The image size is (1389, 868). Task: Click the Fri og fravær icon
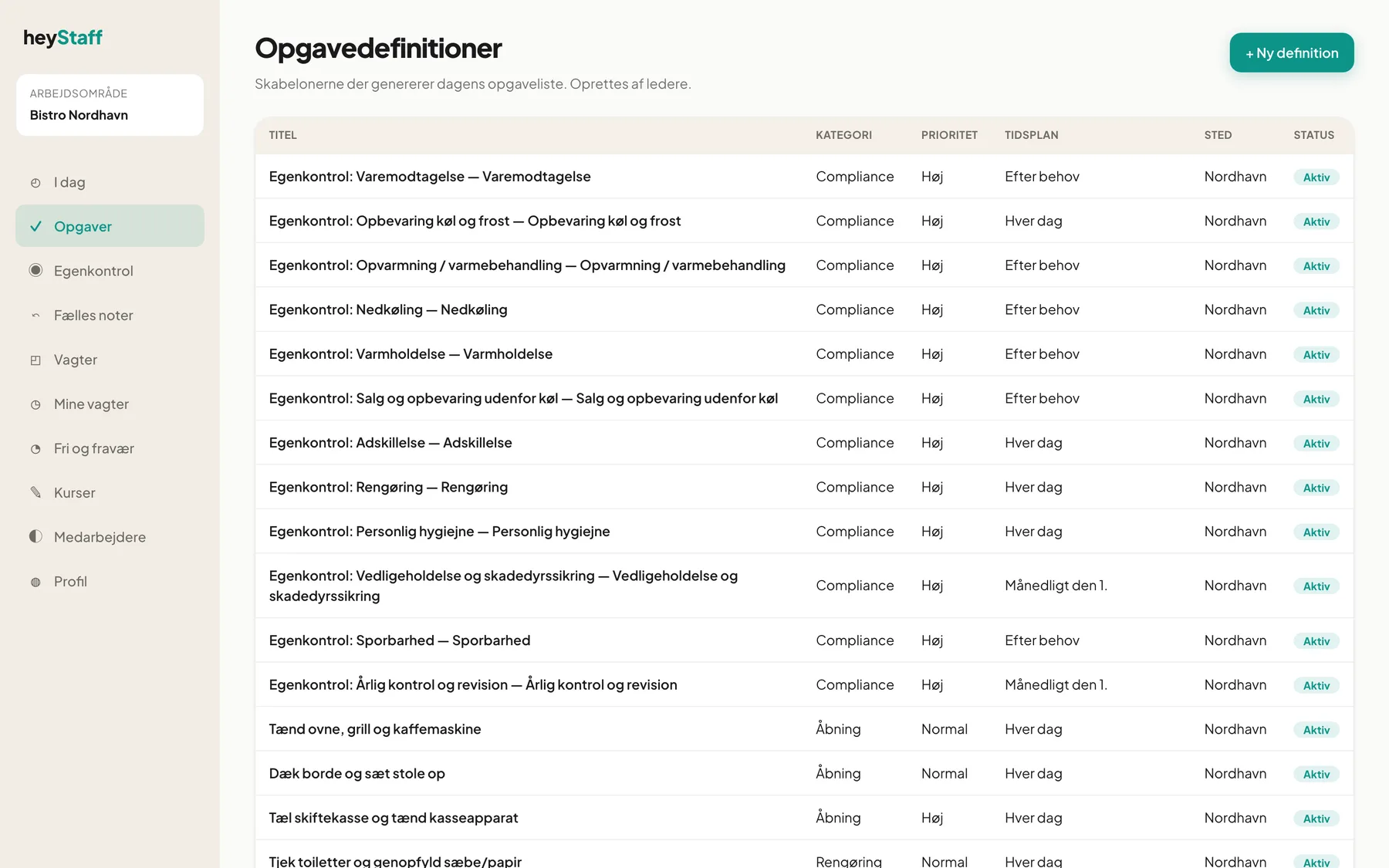(x=35, y=448)
